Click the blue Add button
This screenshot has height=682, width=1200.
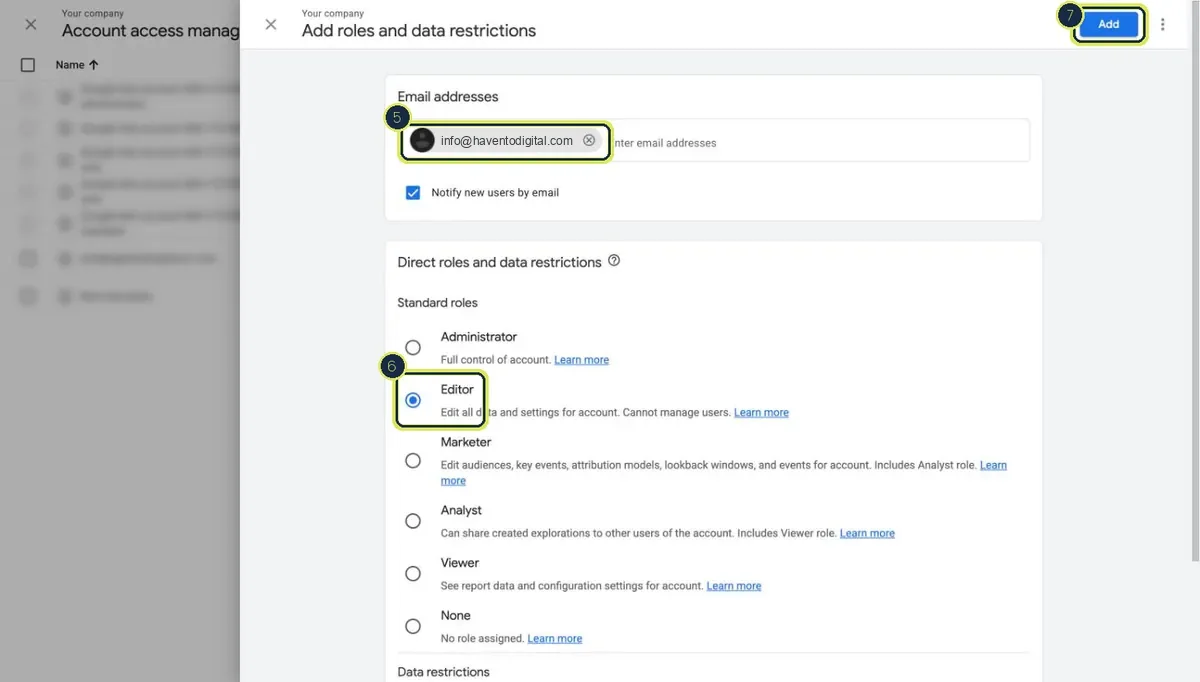(x=1108, y=24)
